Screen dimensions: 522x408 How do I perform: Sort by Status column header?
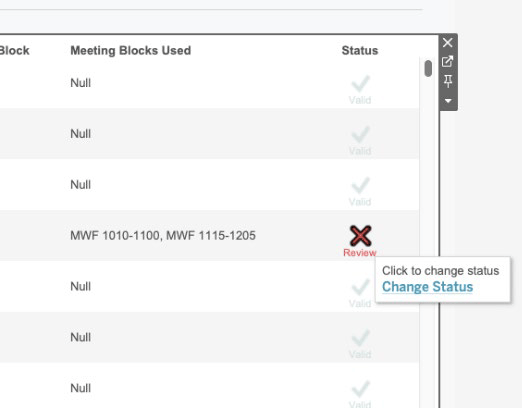point(360,51)
